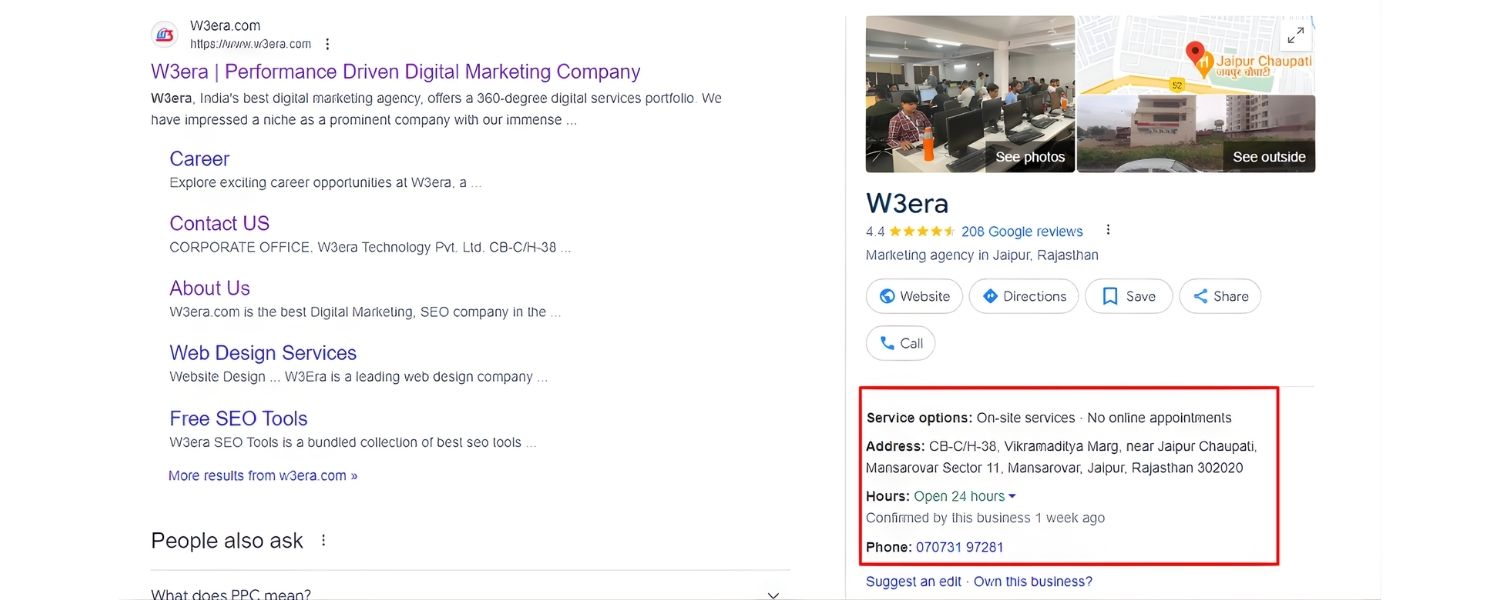Screen dimensions: 1500x600
Task: Get Directions to W3era
Action: (x=1024, y=296)
